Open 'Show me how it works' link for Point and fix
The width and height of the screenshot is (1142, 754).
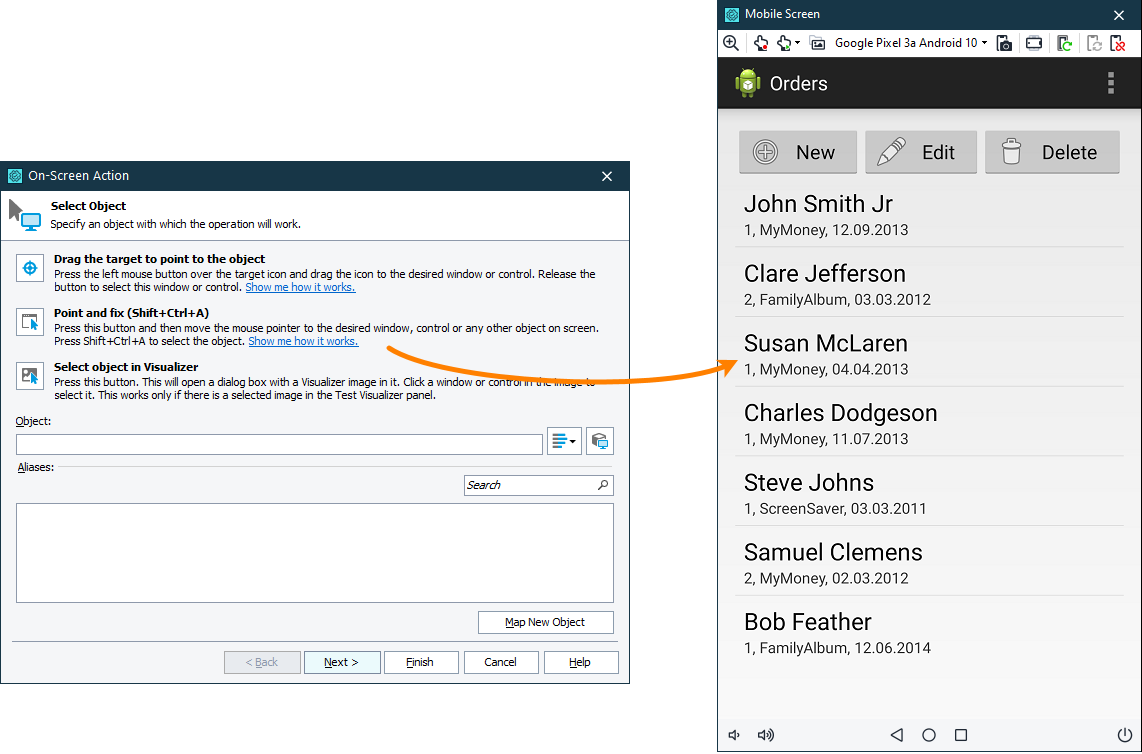pyautogui.click(x=303, y=341)
